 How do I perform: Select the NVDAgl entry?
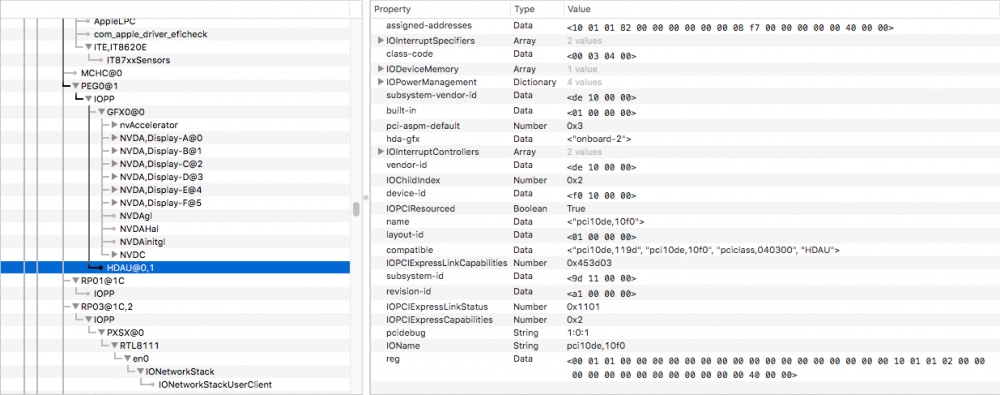click(x=136, y=216)
